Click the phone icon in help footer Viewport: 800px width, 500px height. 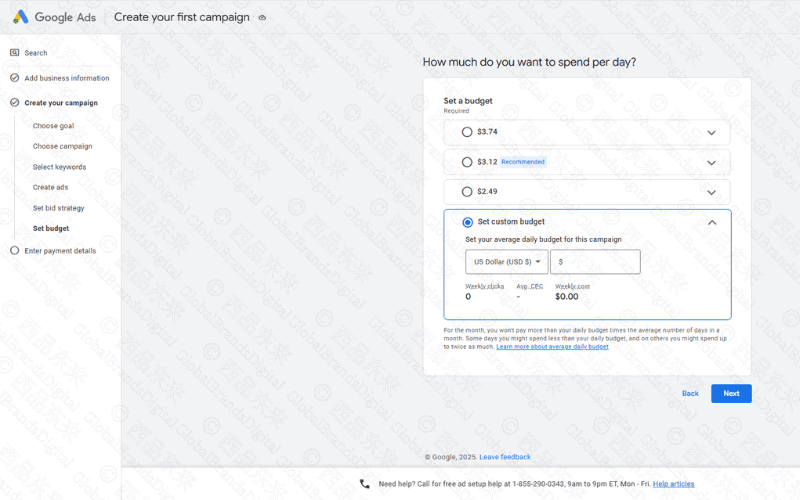(365, 484)
